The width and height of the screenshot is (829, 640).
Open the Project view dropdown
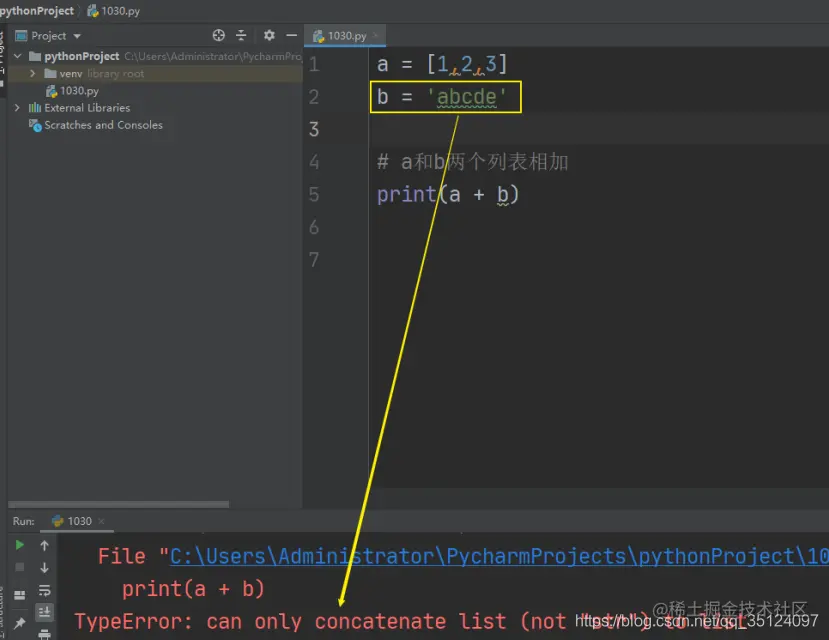[77, 36]
